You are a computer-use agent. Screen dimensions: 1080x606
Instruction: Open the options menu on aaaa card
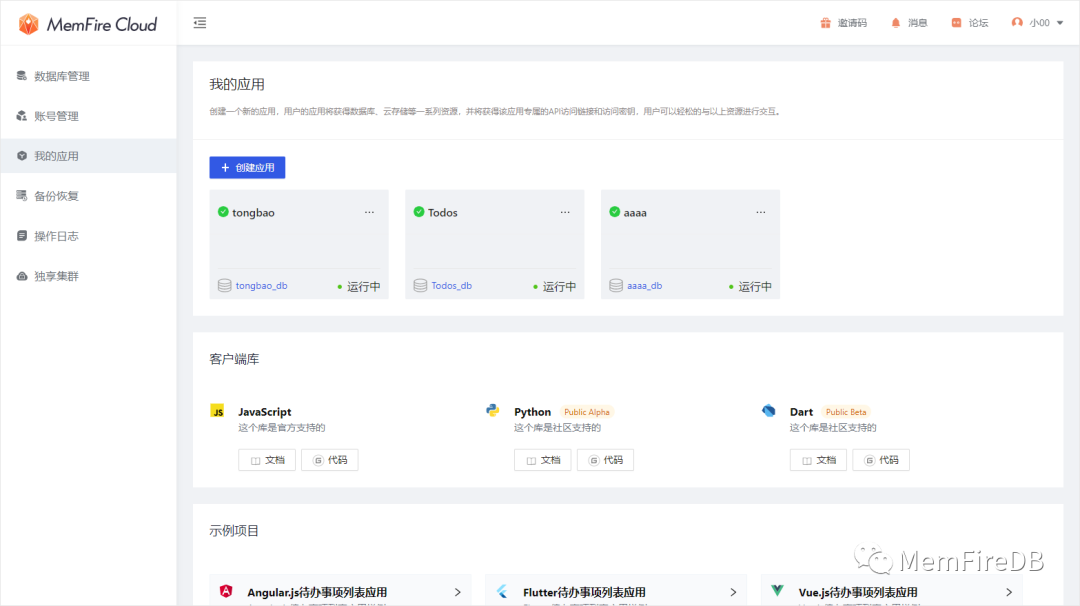(760, 212)
